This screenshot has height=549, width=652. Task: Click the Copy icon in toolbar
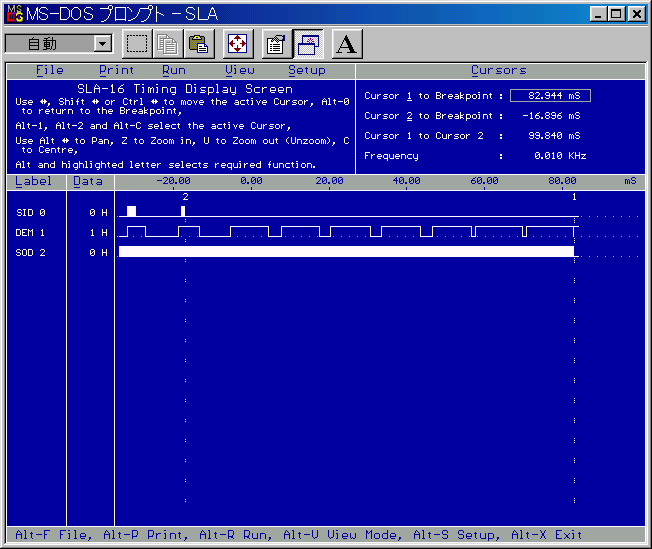pyautogui.click(x=167, y=44)
